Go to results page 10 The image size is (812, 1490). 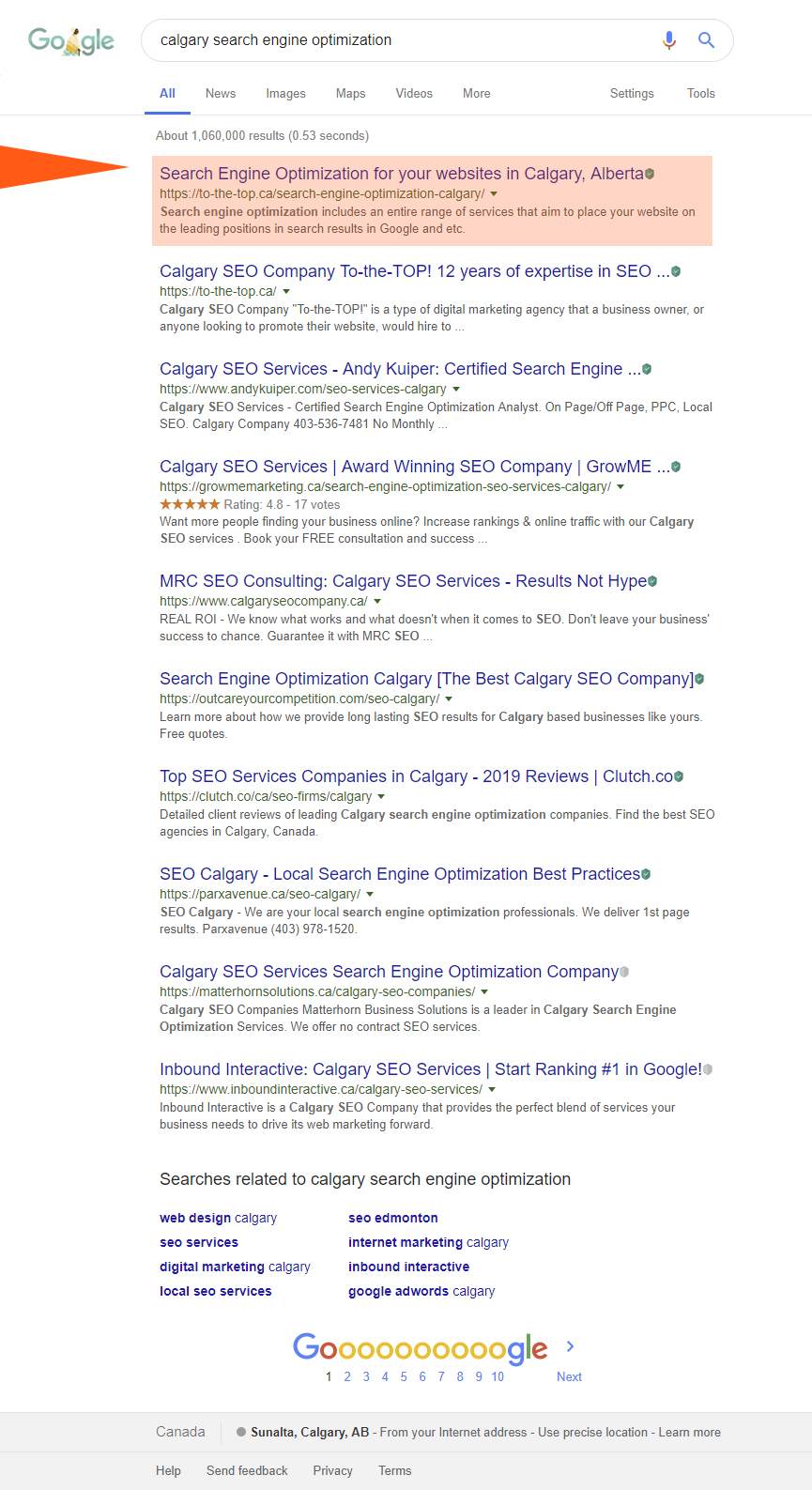498,1376
